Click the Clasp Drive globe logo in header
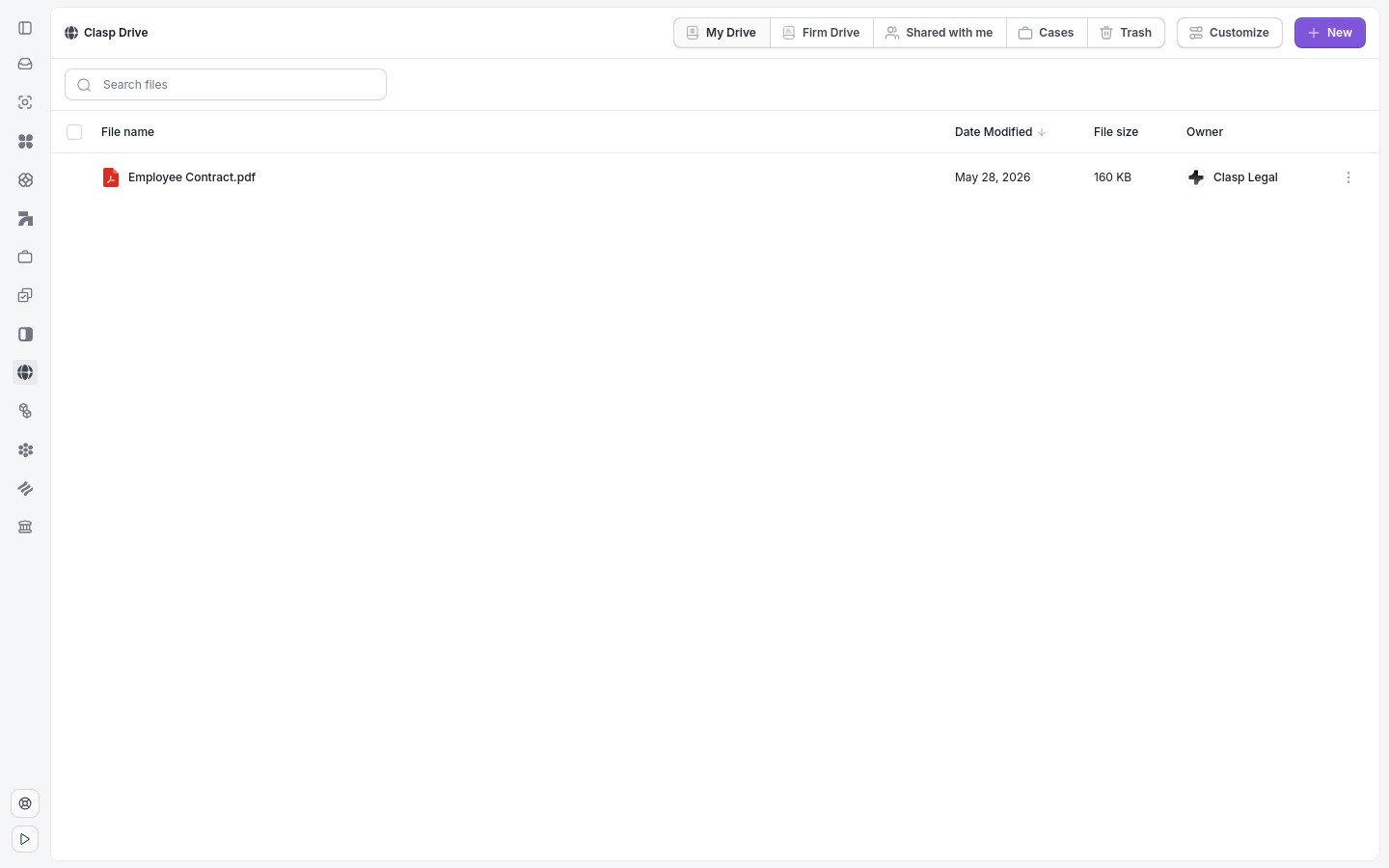The width and height of the screenshot is (1389, 868). click(x=71, y=33)
